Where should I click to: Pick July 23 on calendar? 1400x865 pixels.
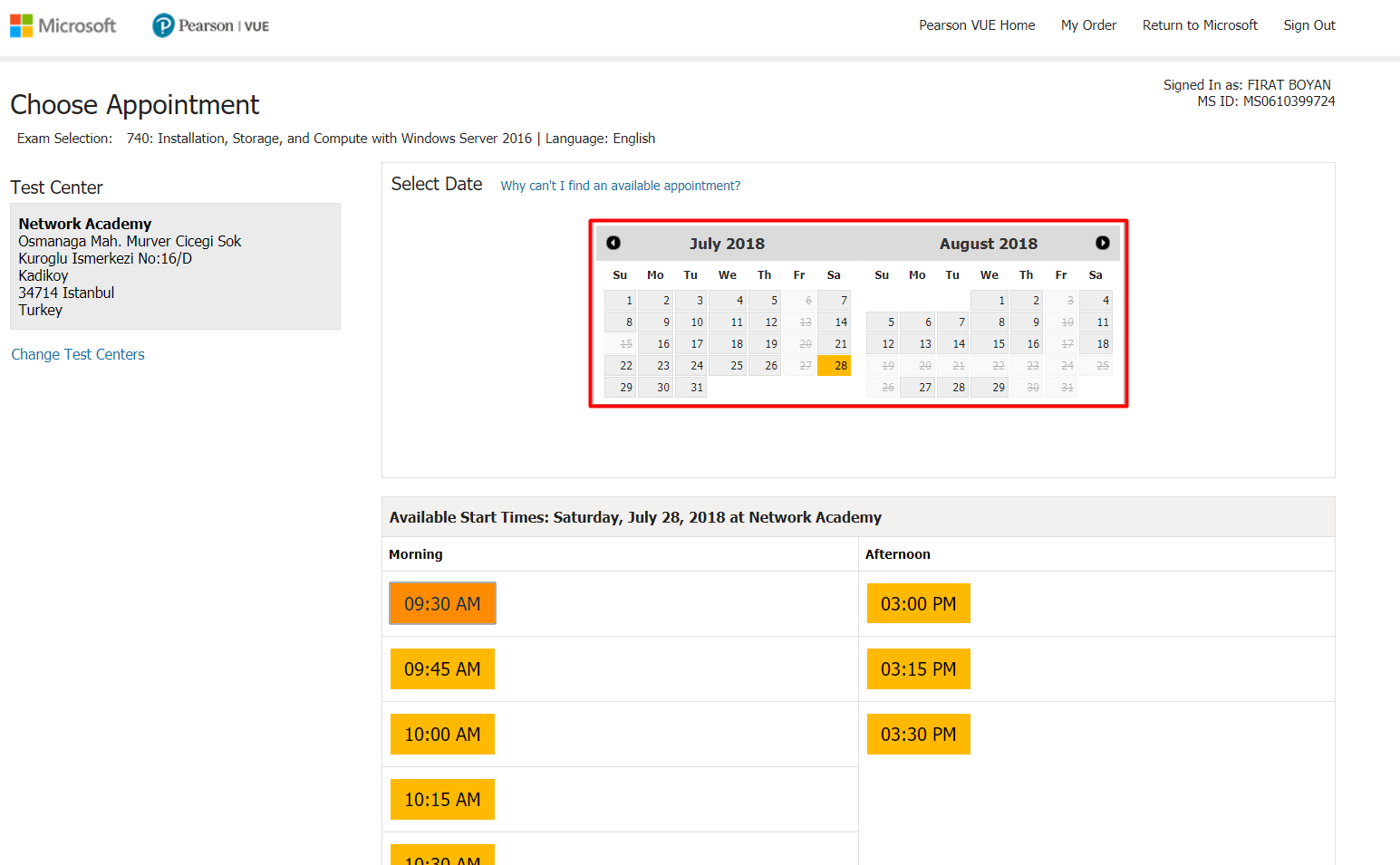pyautogui.click(x=655, y=365)
